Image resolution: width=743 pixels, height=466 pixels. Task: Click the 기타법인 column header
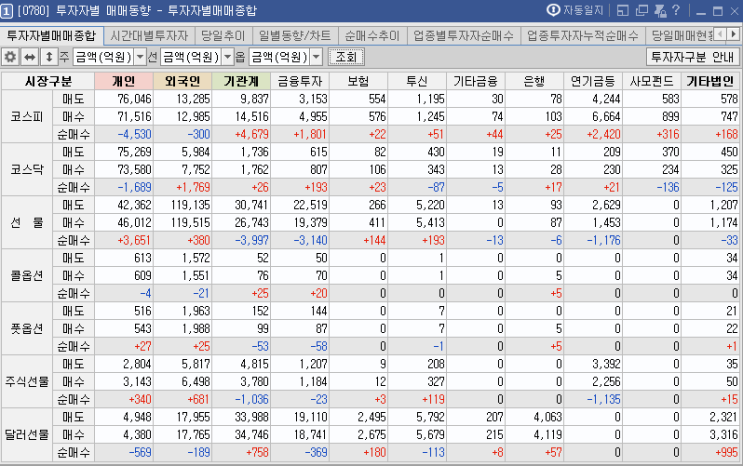tap(710, 81)
